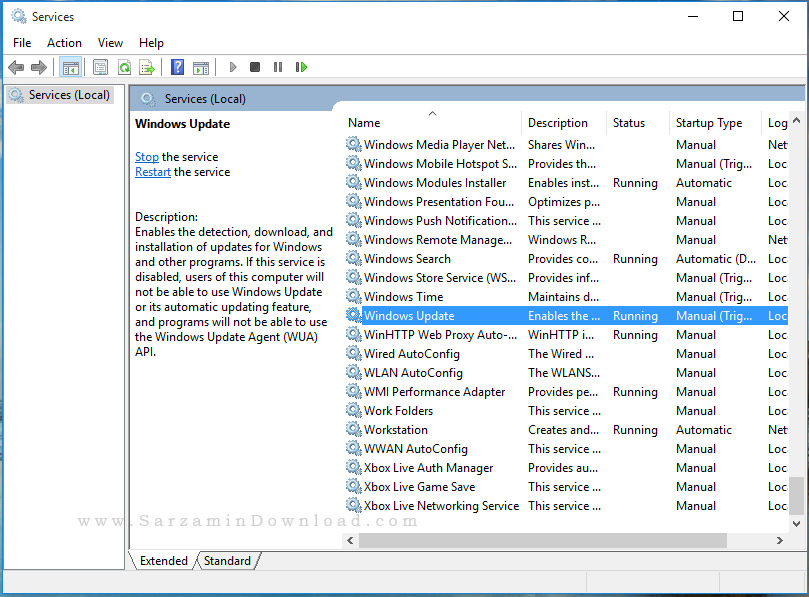Viewport: 809px width, 597px height.
Task: Sort by the Startup Type column header
Action: click(715, 123)
